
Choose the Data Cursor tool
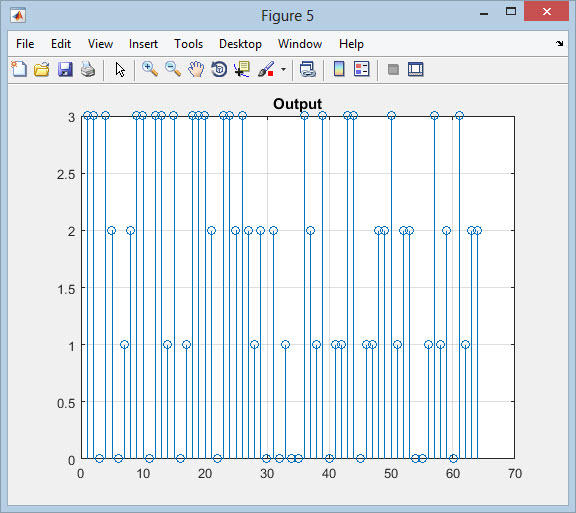[x=242, y=69]
